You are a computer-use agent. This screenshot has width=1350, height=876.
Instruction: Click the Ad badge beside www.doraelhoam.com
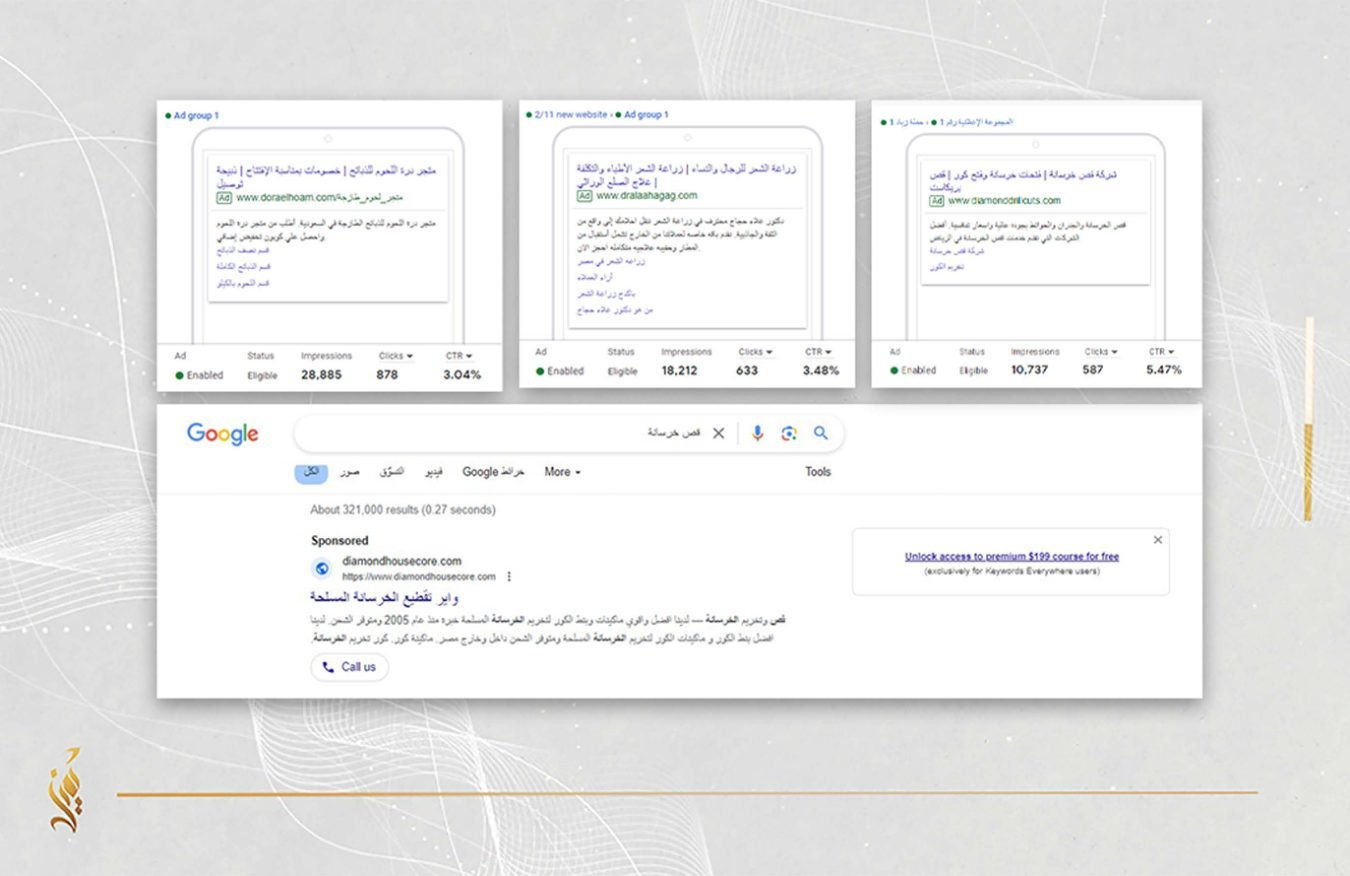point(224,198)
